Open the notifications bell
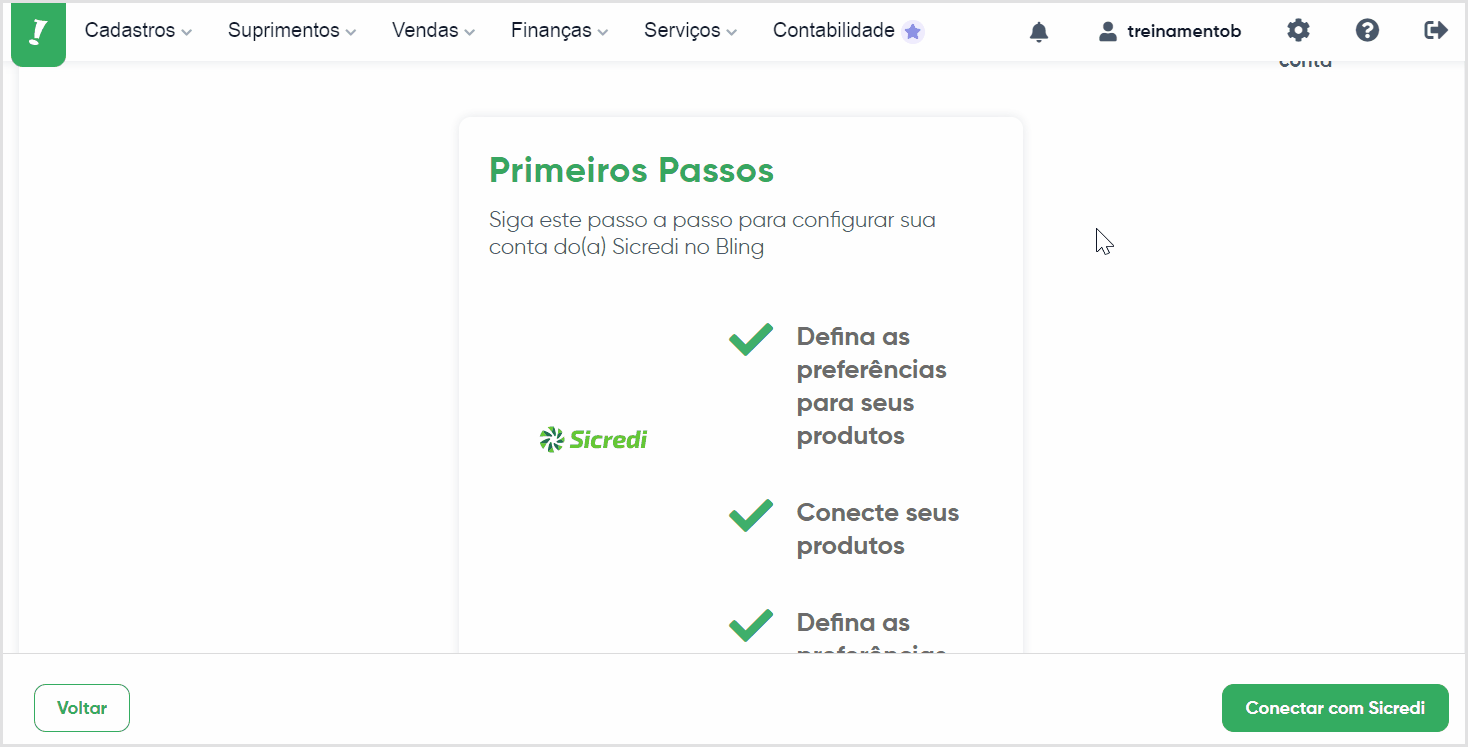This screenshot has height=747, width=1468. [1039, 32]
